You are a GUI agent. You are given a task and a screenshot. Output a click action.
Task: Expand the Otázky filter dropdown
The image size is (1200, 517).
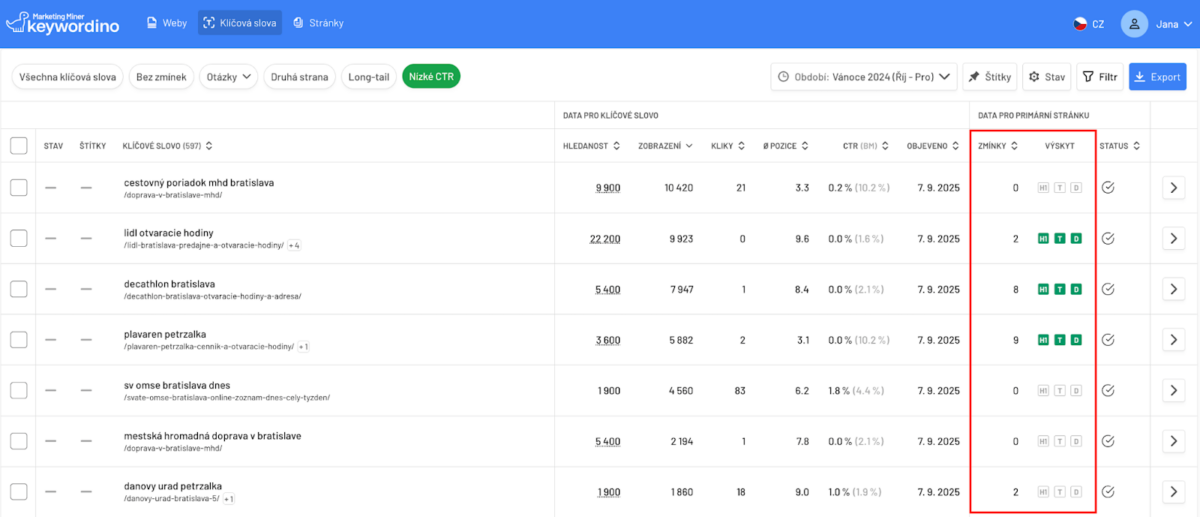[229, 77]
